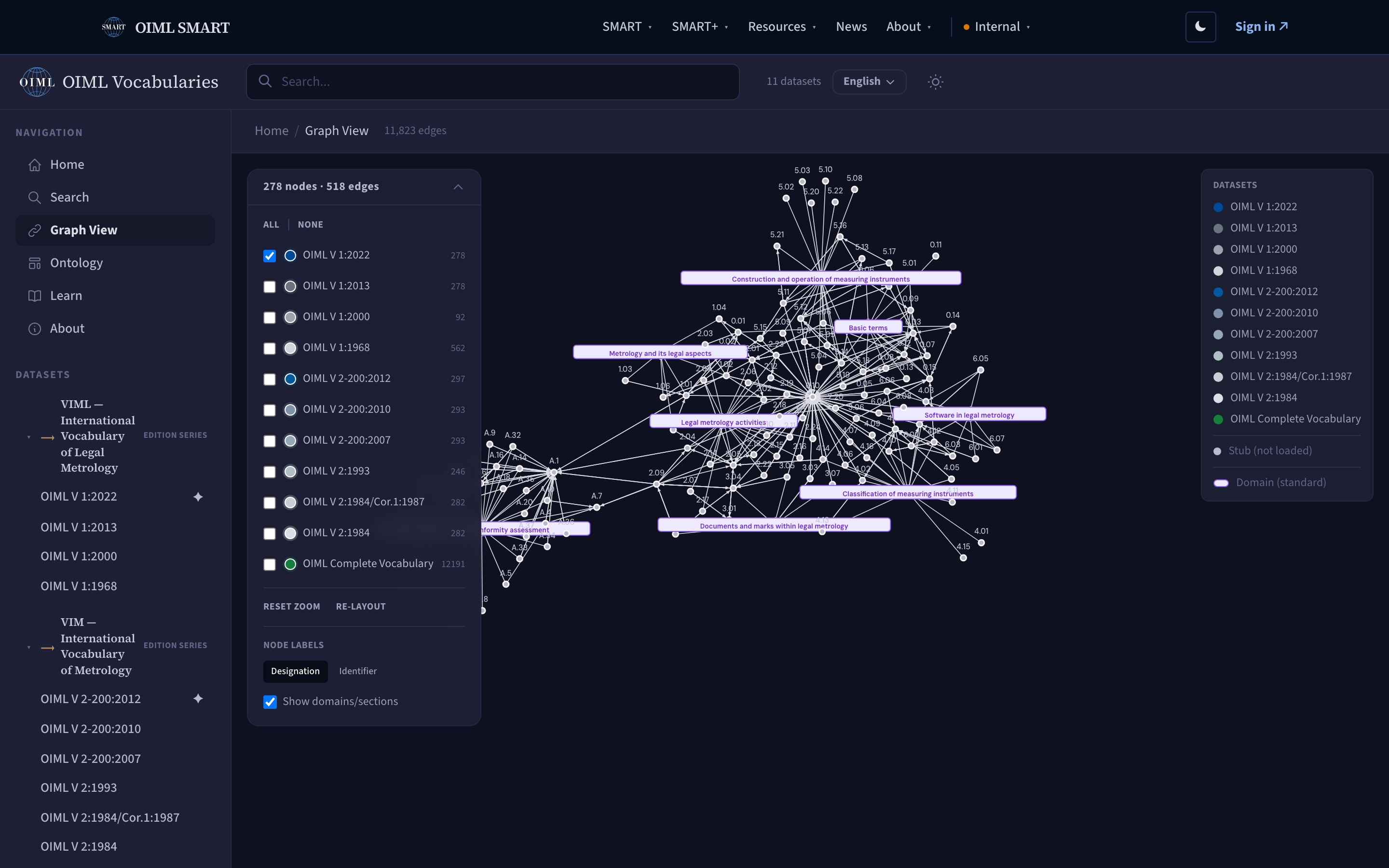Click graph node labeled 4.01
The image size is (1389, 868).
pyautogui.click(x=981, y=542)
